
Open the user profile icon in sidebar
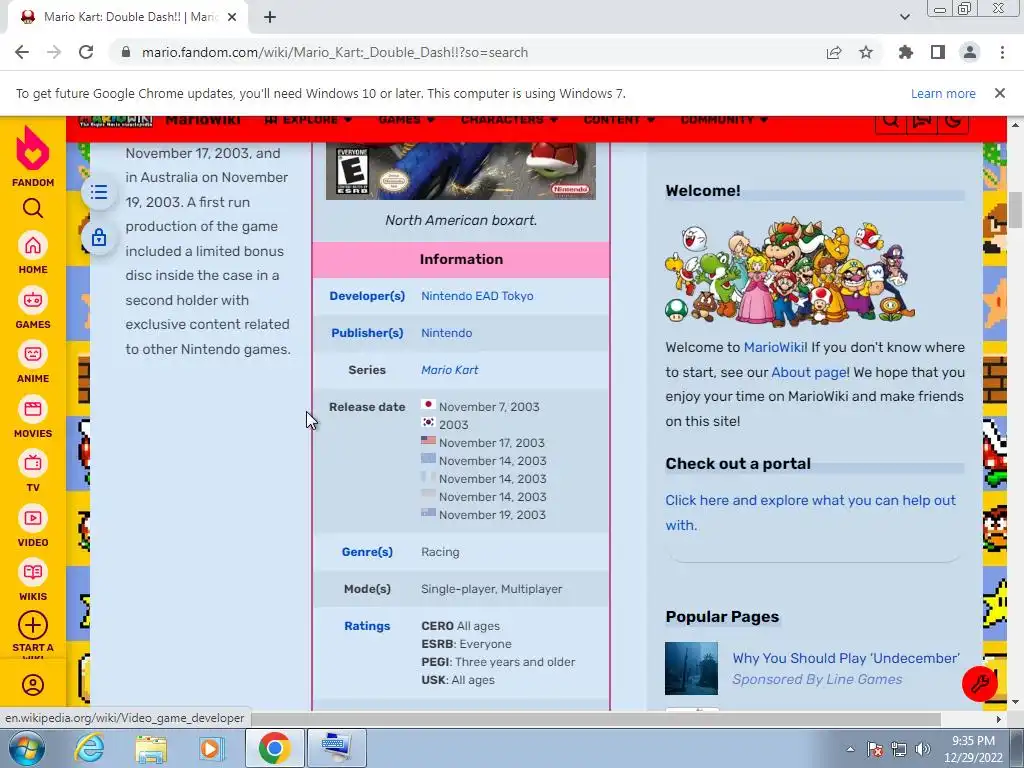33,685
